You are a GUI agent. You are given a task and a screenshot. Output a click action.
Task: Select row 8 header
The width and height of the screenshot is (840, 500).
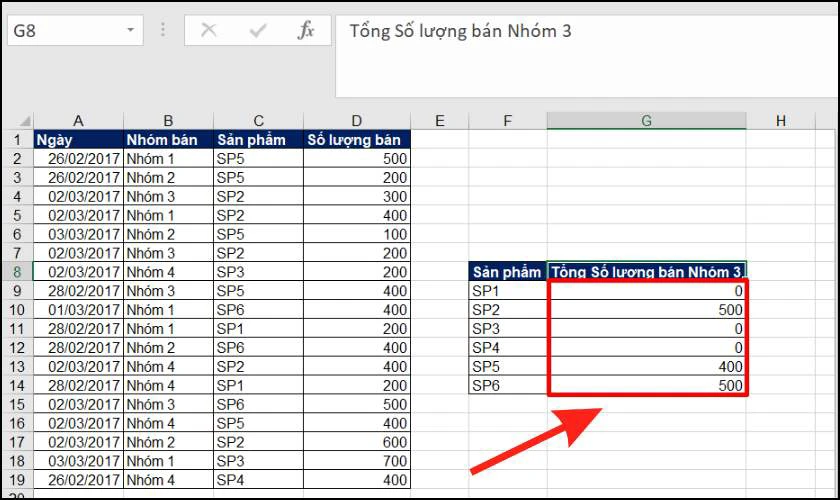[x=17, y=272]
